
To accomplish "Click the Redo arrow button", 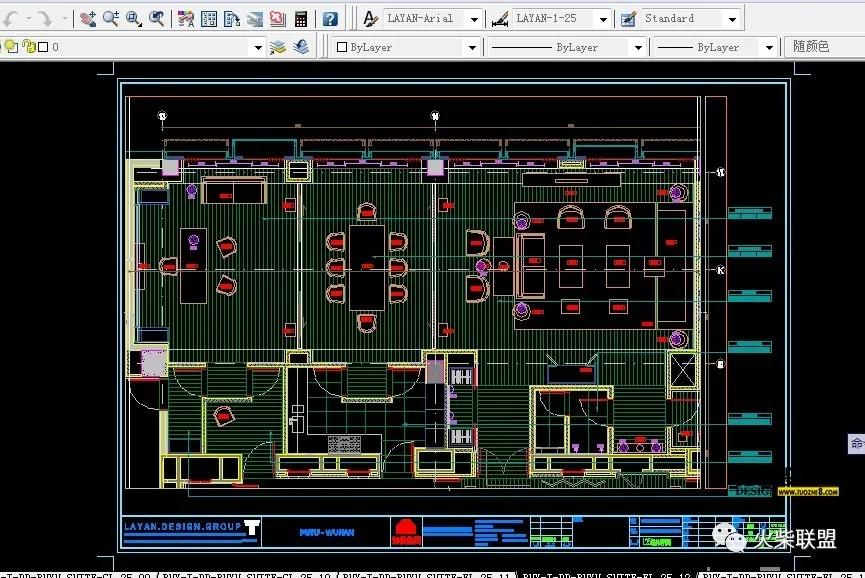I will click(44, 19).
